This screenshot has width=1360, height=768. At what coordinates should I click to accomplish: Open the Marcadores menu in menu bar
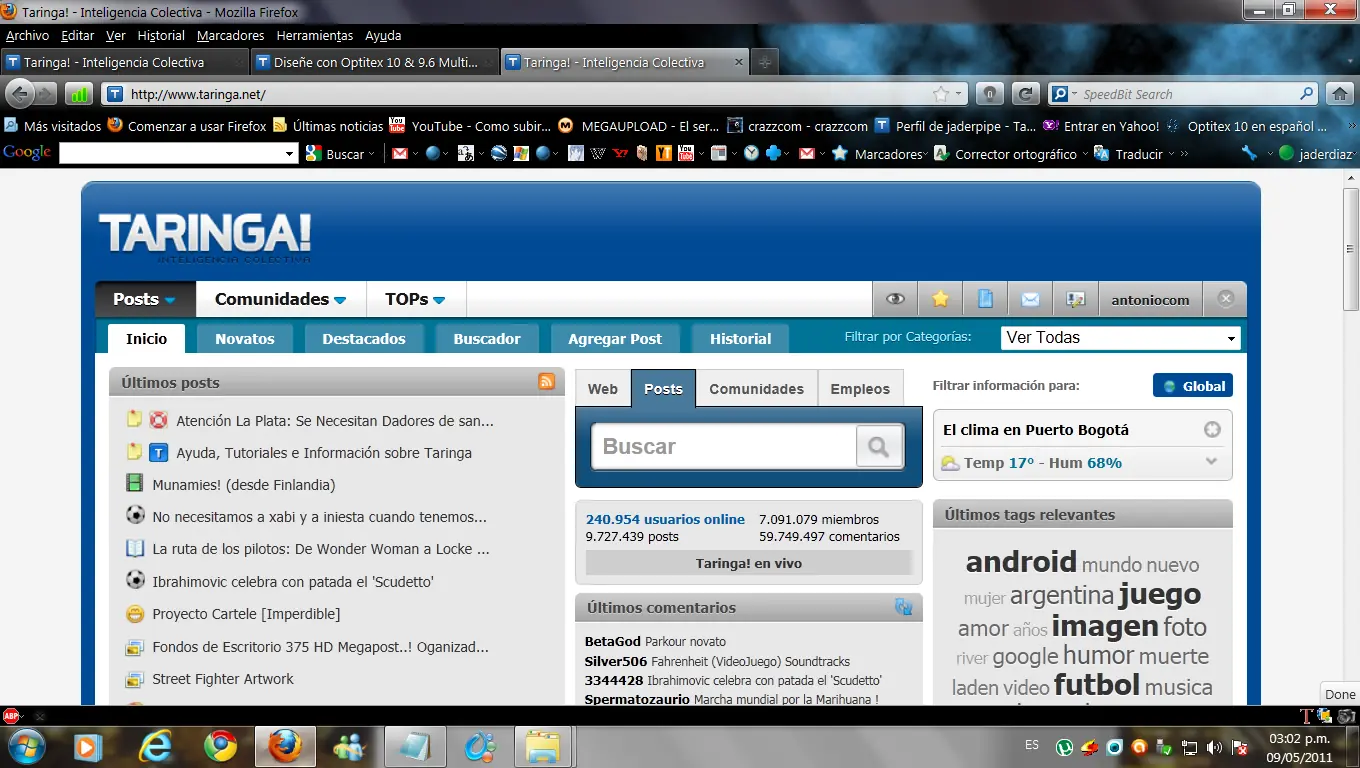tap(231, 35)
